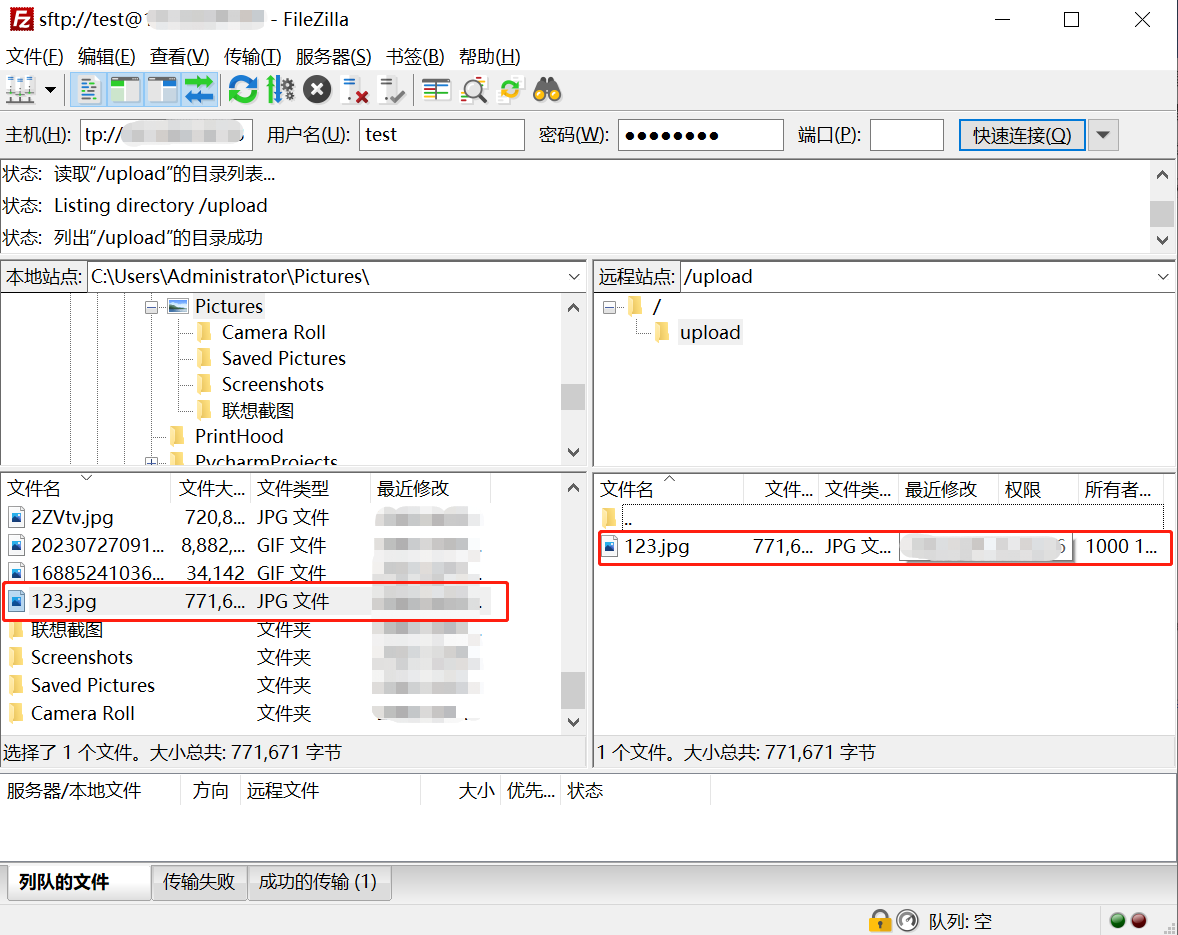This screenshot has width=1178, height=935.
Task: Select upload folder in remote tree
Action: [710, 333]
